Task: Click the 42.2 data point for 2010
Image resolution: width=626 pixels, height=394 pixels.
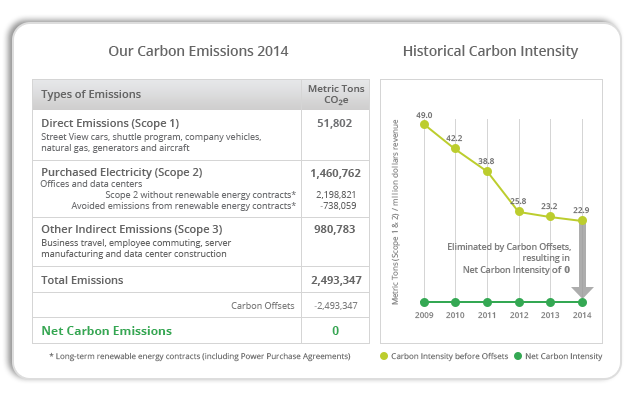Action: [x=455, y=148]
